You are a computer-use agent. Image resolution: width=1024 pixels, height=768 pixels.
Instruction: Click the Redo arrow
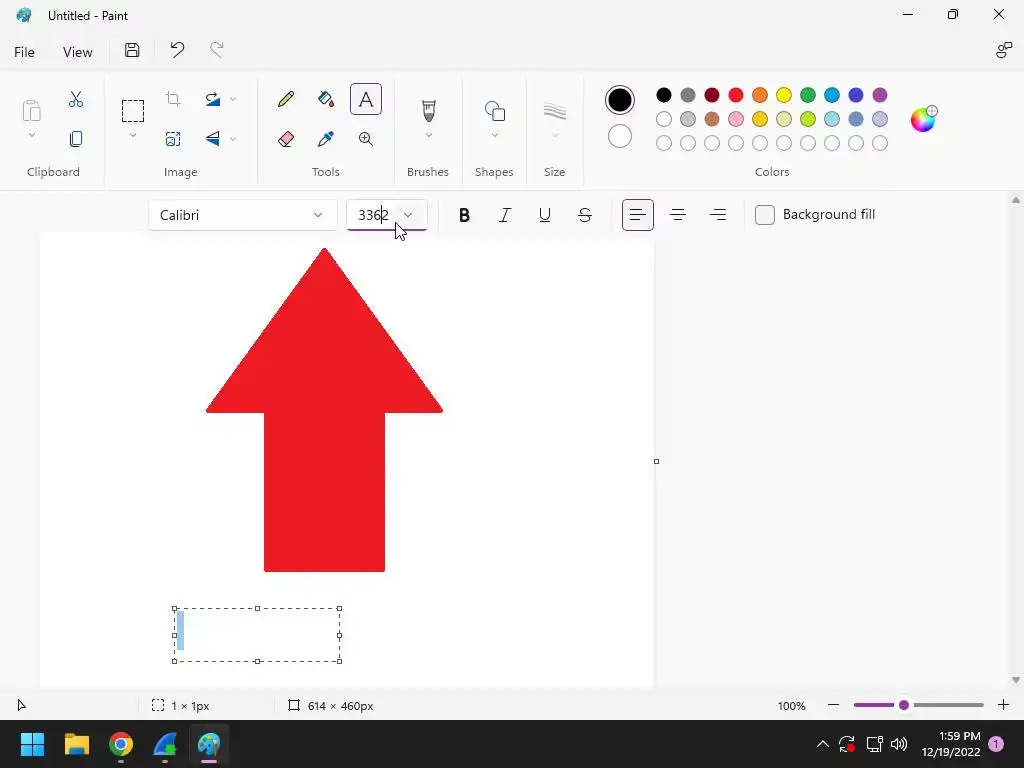(x=216, y=50)
